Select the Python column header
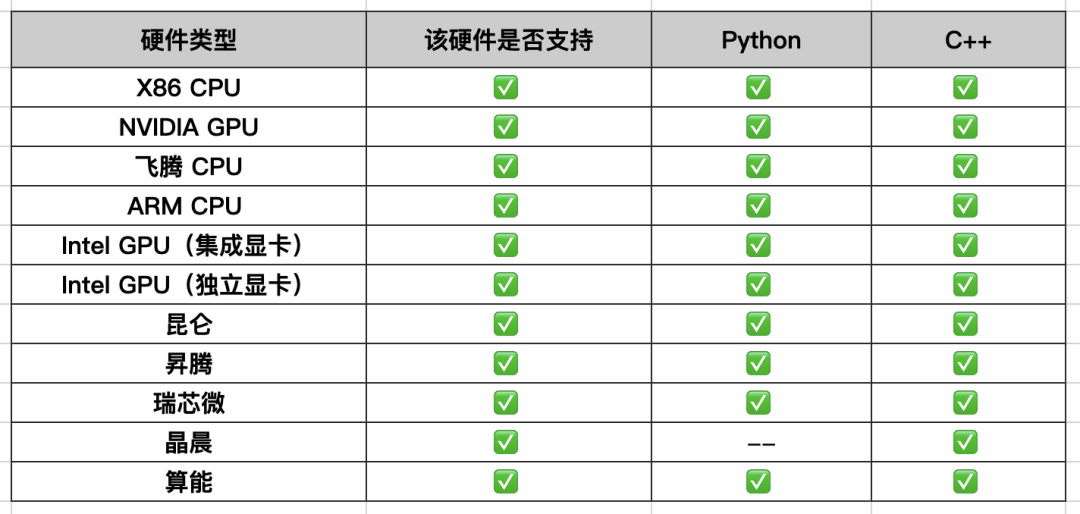1080x514 pixels. click(x=761, y=40)
